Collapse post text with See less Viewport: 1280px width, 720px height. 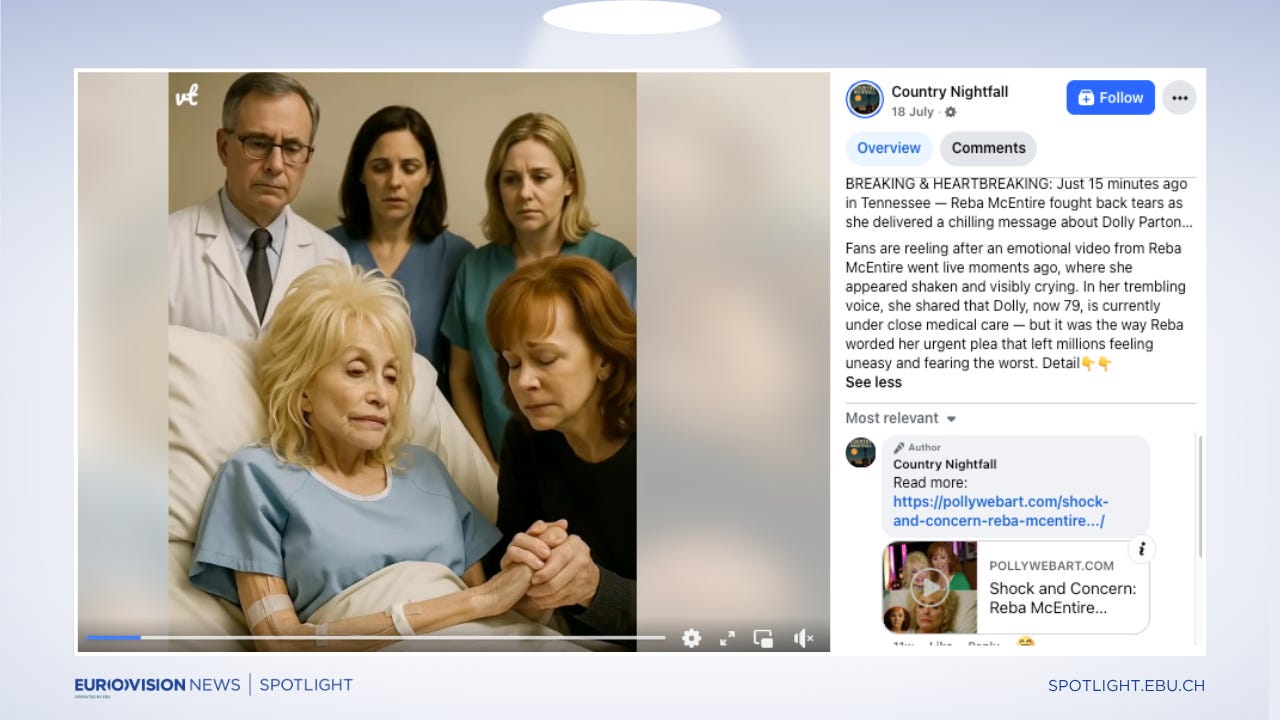873,382
